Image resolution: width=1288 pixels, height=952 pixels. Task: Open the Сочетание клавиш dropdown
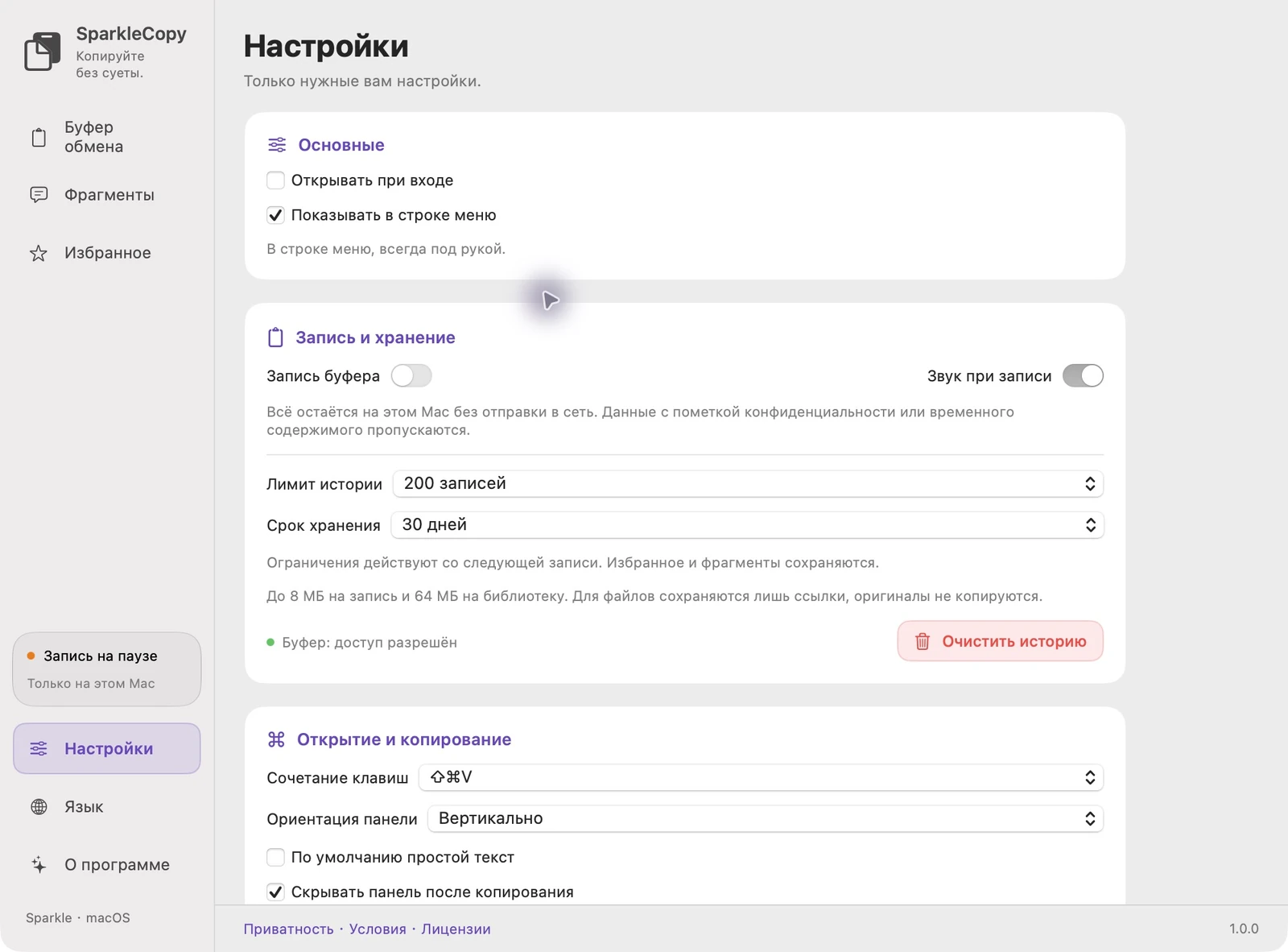click(x=761, y=777)
